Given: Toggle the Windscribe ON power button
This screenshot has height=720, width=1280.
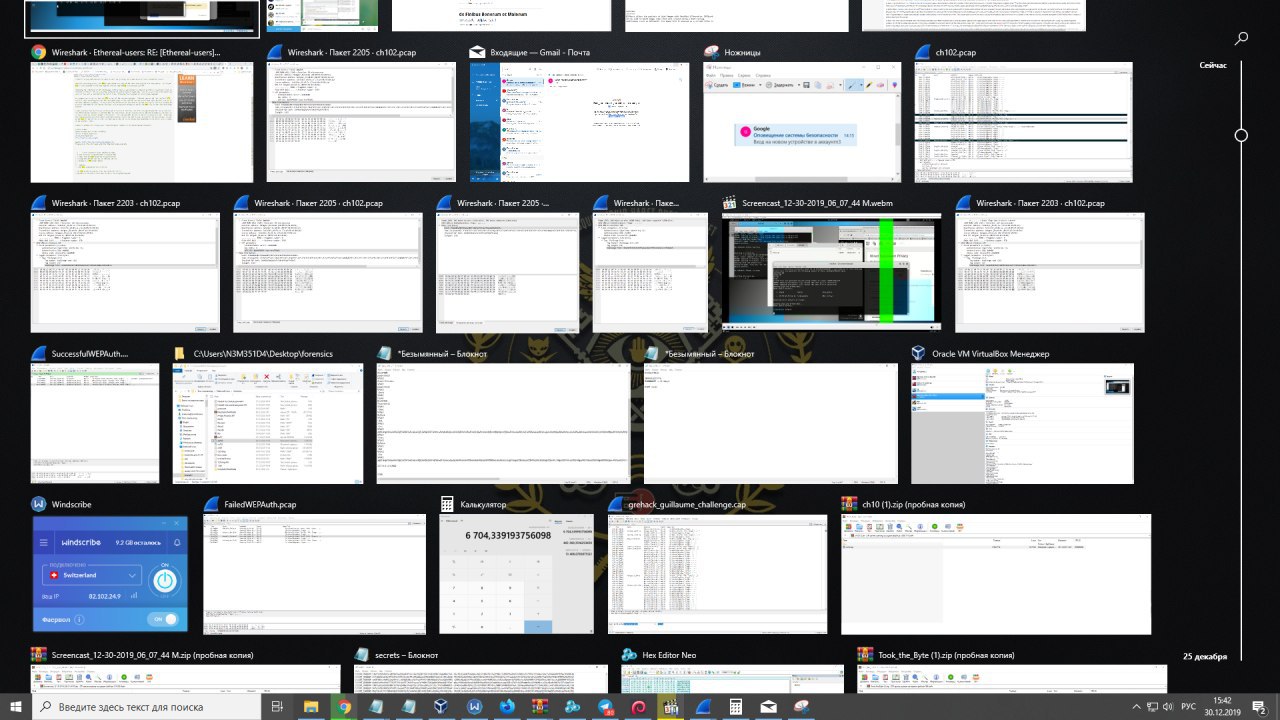Looking at the screenshot, I should click(165, 580).
